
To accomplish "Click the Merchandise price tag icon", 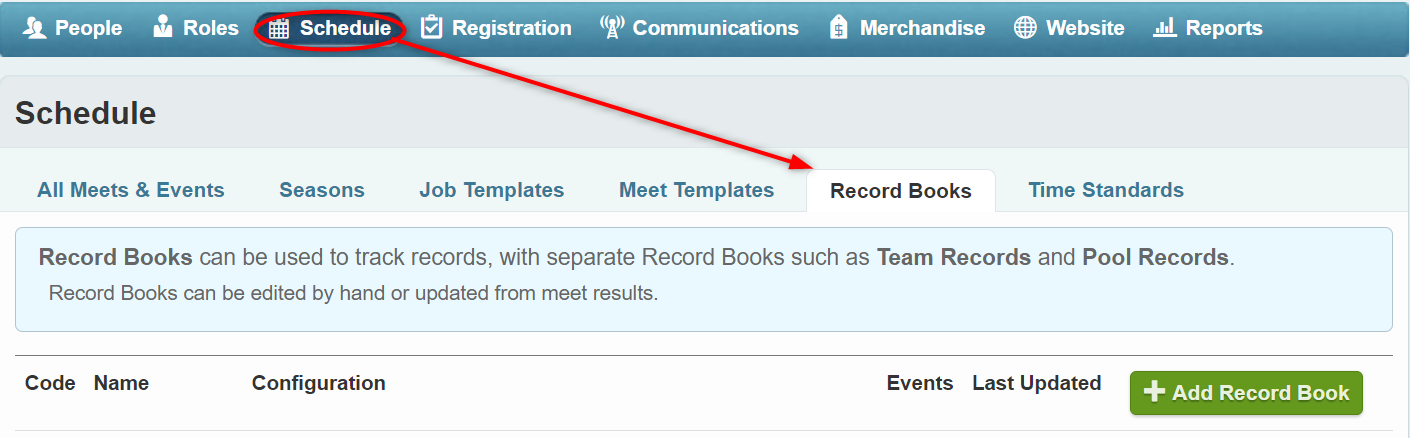I will (x=839, y=28).
